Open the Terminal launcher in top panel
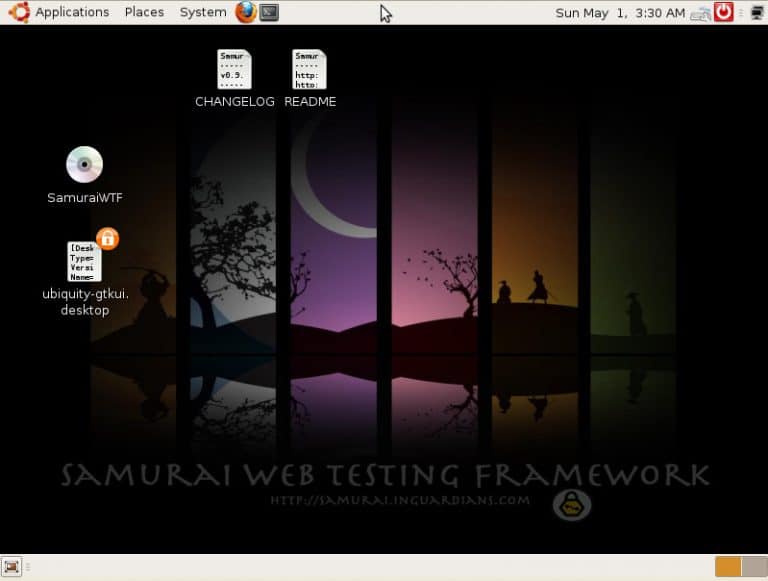Screen dimensions: 768x581 point(269,12)
